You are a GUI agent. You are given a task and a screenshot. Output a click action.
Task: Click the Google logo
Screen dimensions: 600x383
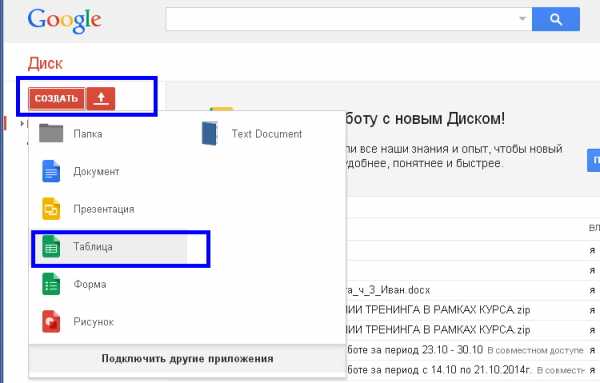64,21
